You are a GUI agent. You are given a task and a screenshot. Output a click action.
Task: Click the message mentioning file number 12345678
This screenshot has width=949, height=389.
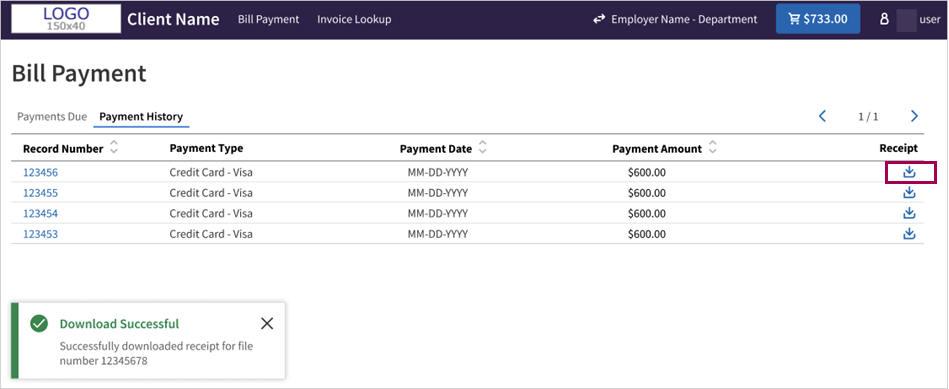pos(156,354)
